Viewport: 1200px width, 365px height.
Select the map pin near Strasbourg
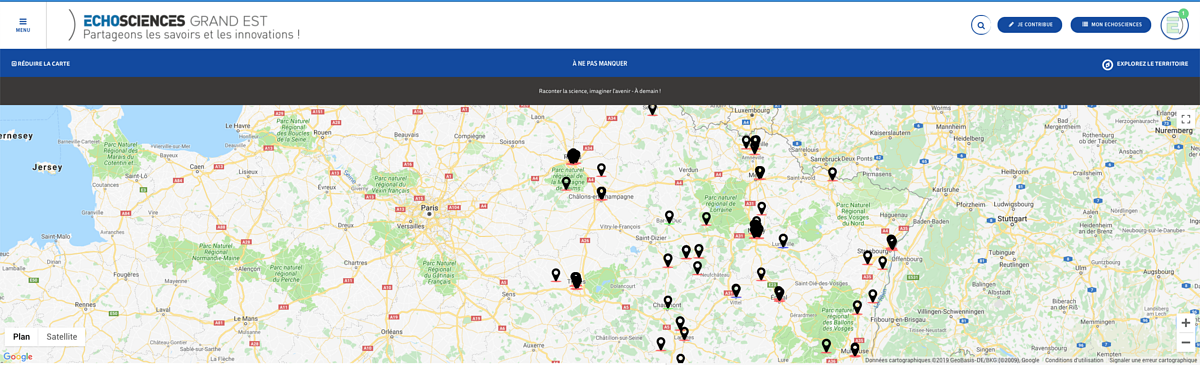pos(891,242)
